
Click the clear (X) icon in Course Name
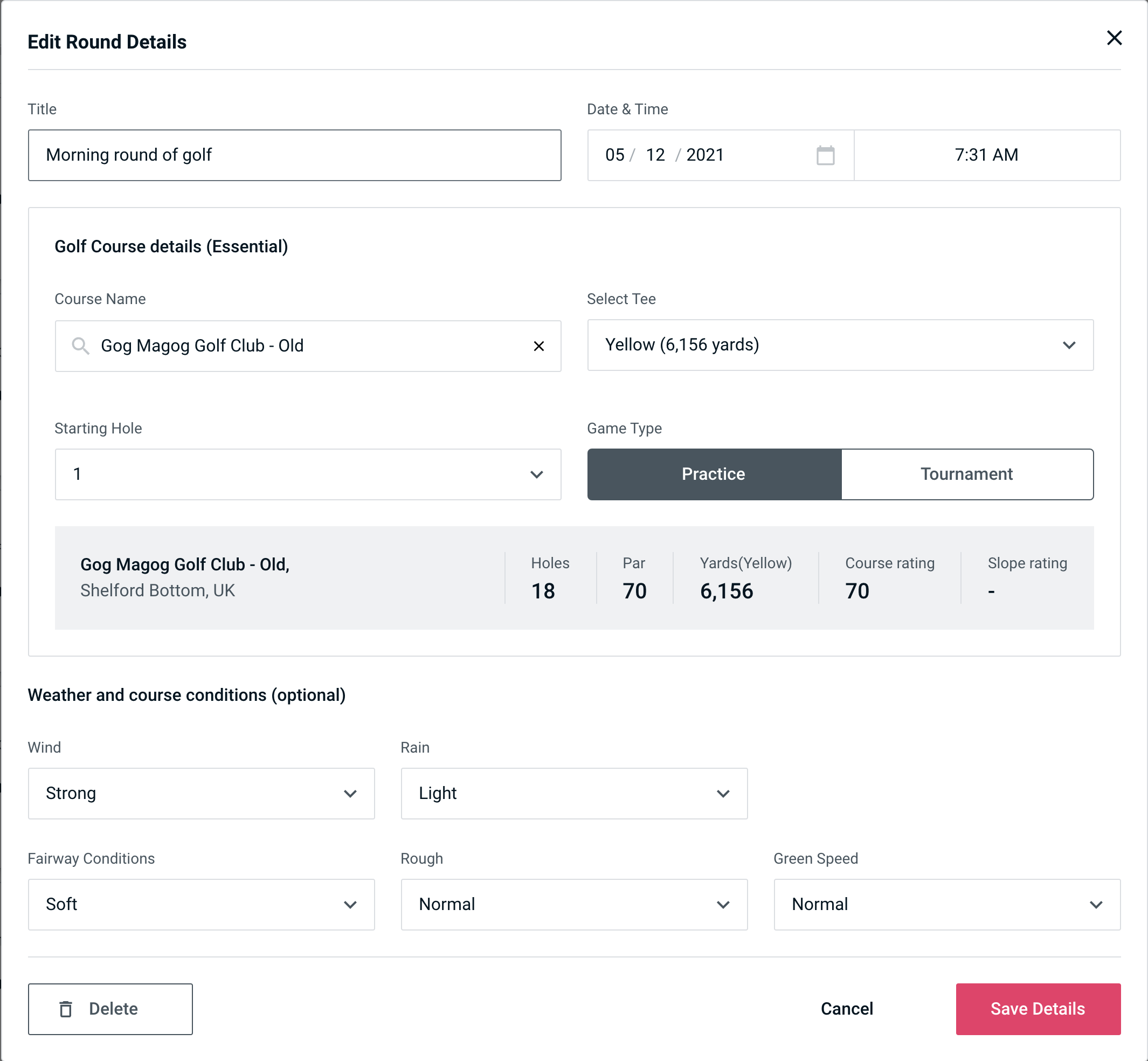click(x=539, y=345)
